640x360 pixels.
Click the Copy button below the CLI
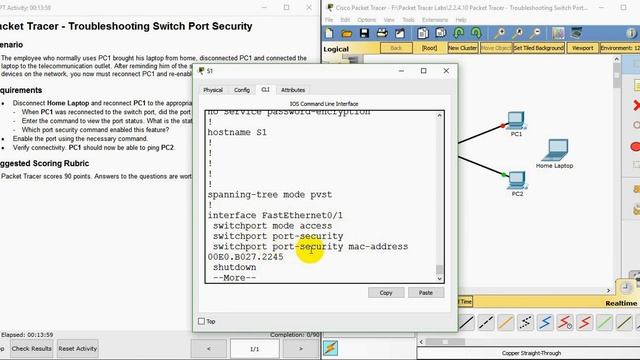pos(386,293)
